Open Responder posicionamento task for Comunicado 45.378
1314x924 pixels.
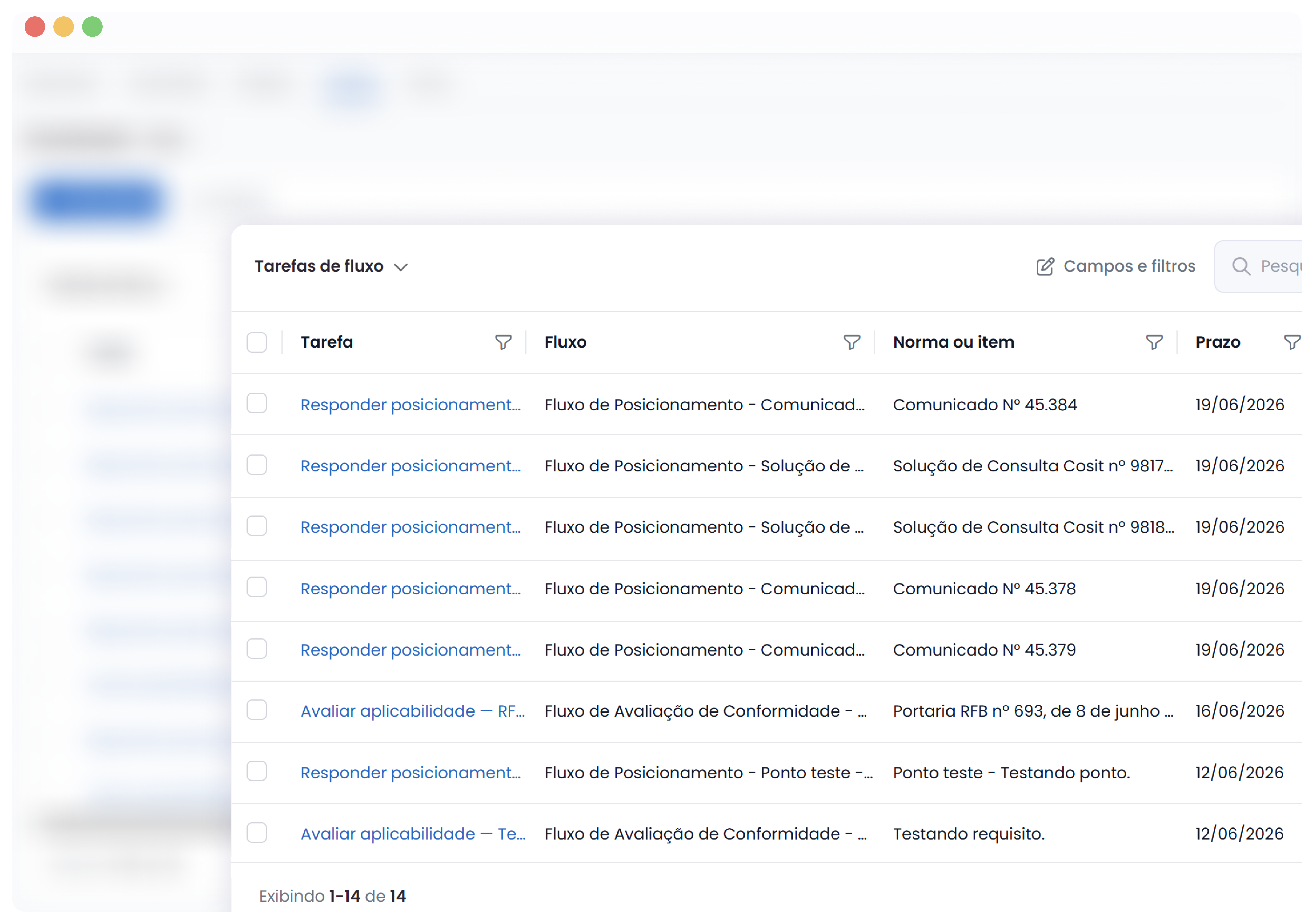coord(410,589)
